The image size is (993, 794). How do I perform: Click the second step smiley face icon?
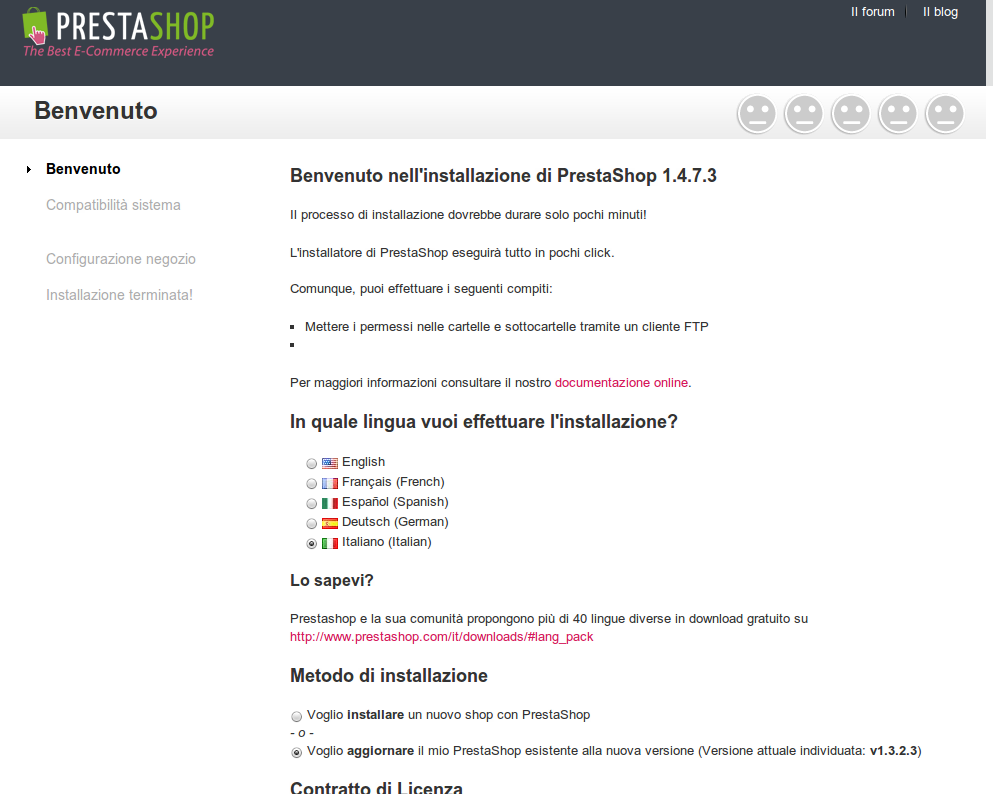[x=804, y=114]
